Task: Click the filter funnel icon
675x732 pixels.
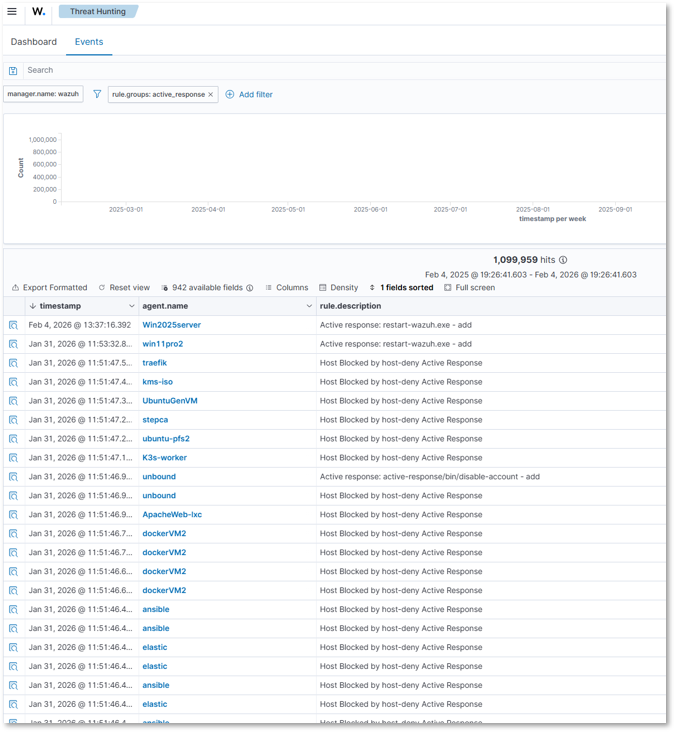Action: [97, 94]
